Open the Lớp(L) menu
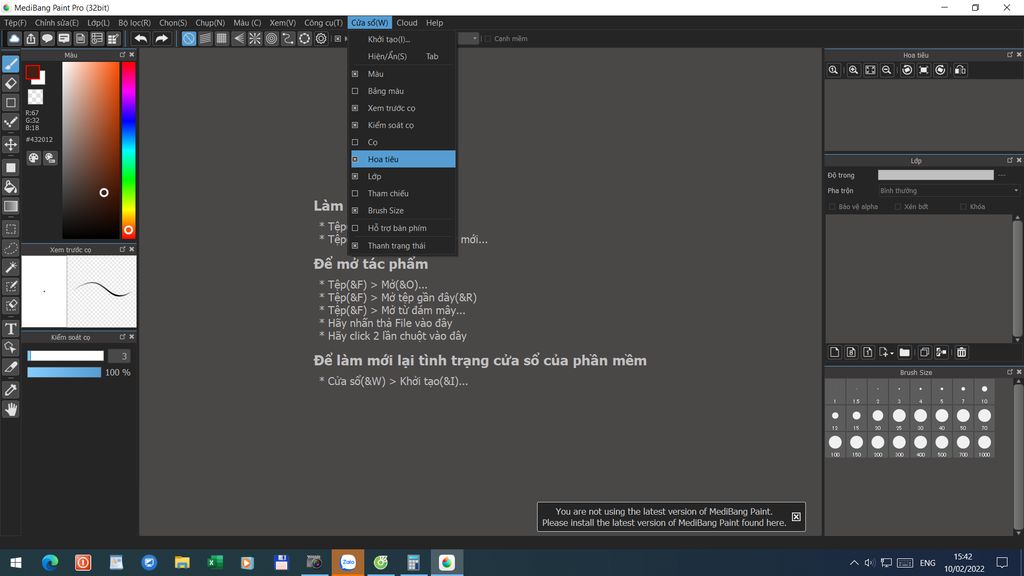Viewport: 1024px width, 576px height. click(99, 23)
